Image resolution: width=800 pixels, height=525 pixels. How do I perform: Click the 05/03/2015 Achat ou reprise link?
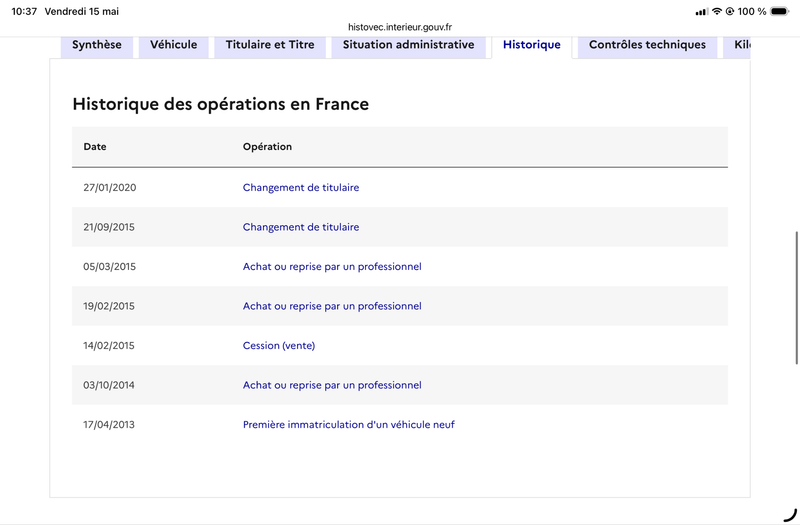point(332,267)
